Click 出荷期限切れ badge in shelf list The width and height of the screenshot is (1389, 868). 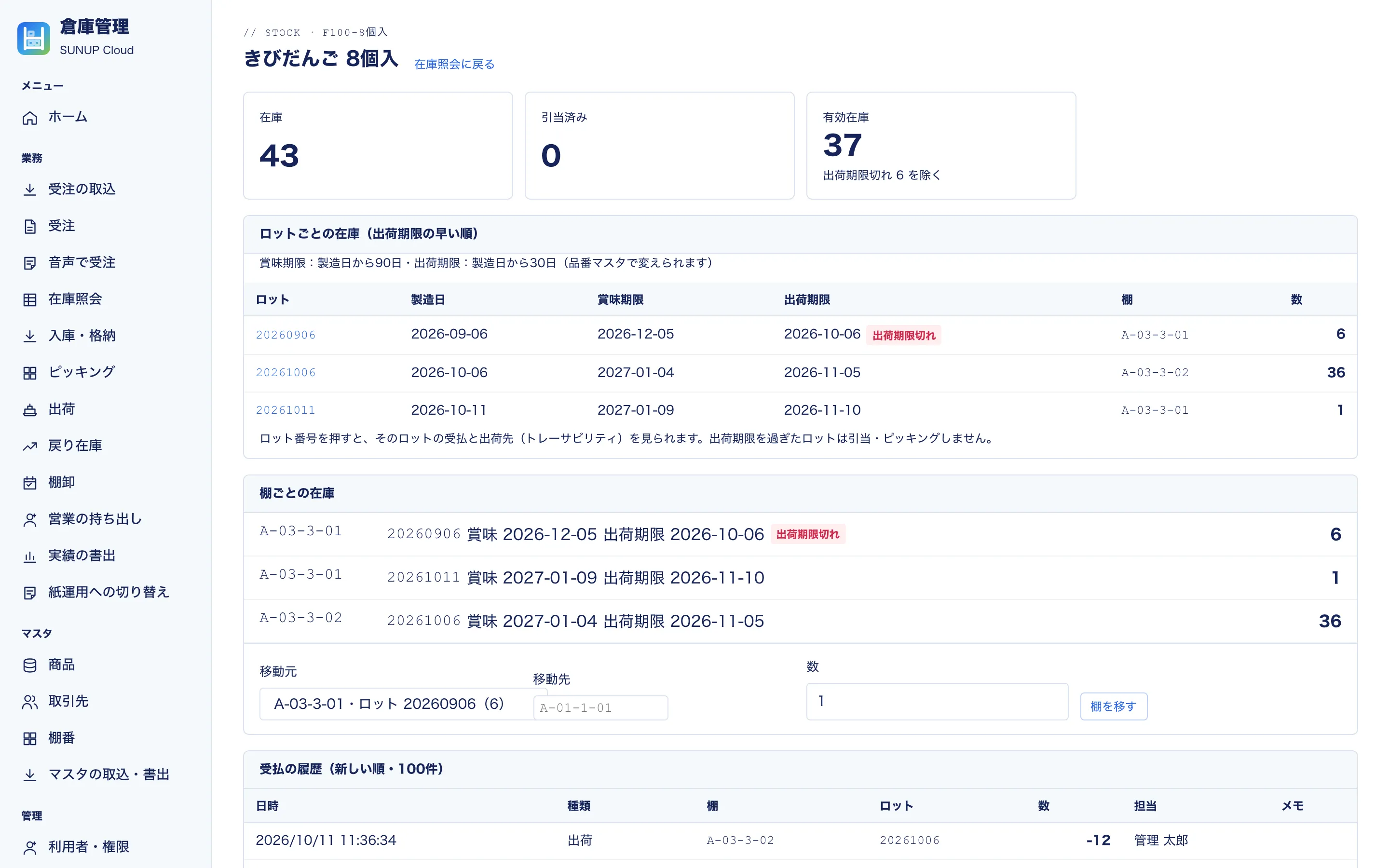tap(807, 534)
